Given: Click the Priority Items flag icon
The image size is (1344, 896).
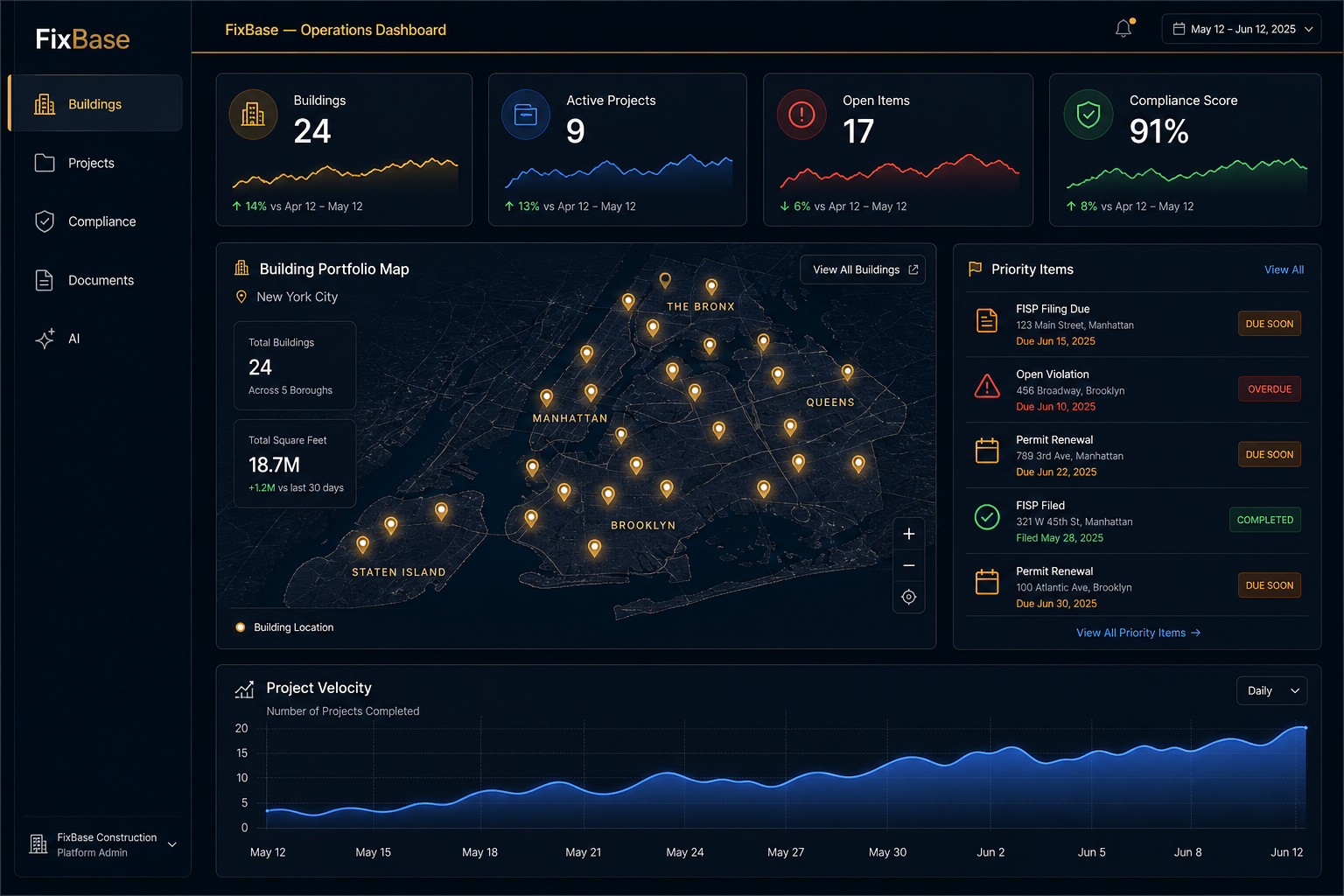Looking at the screenshot, I should (x=975, y=269).
